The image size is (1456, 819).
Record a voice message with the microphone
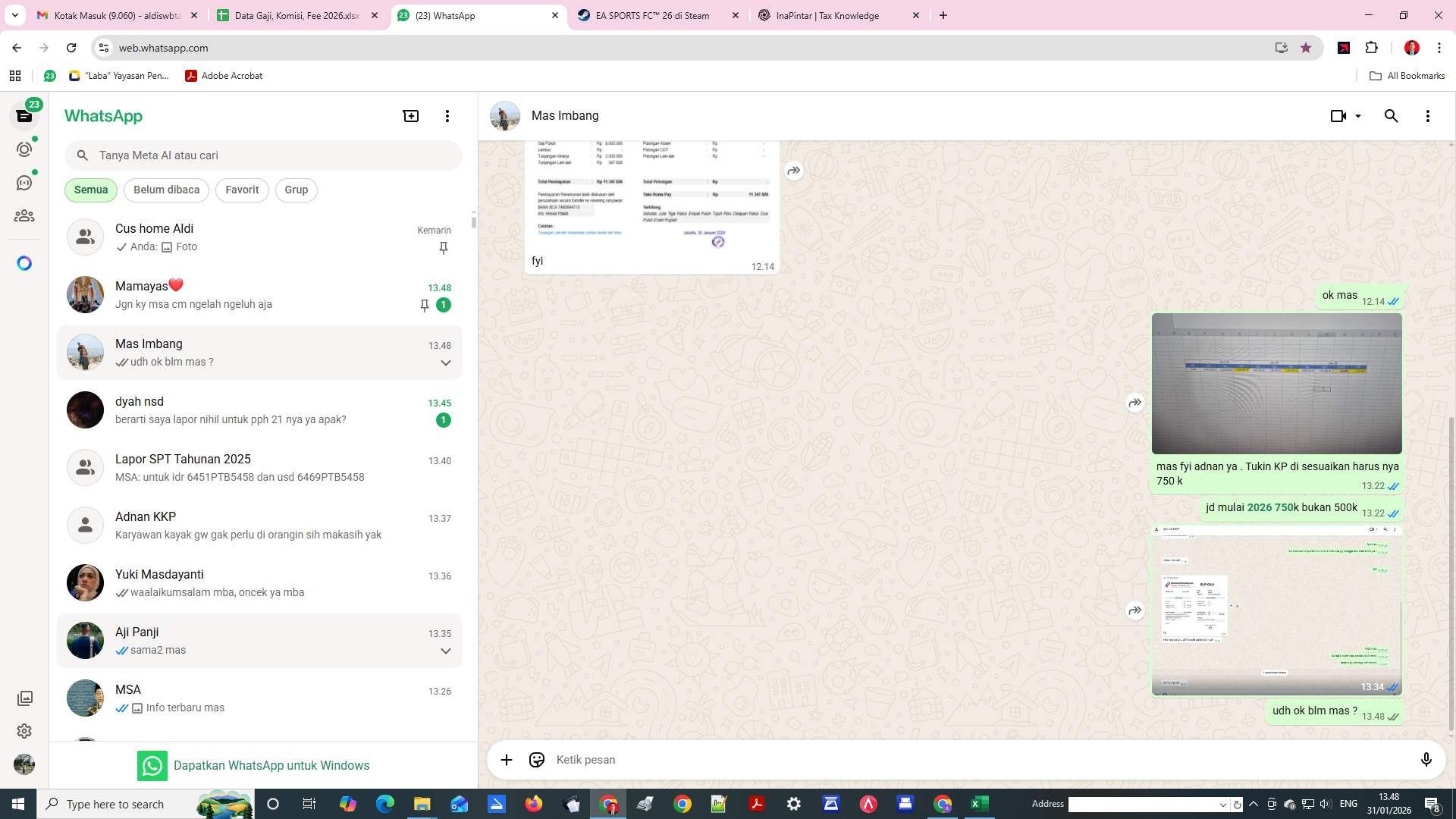click(x=1426, y=759)
